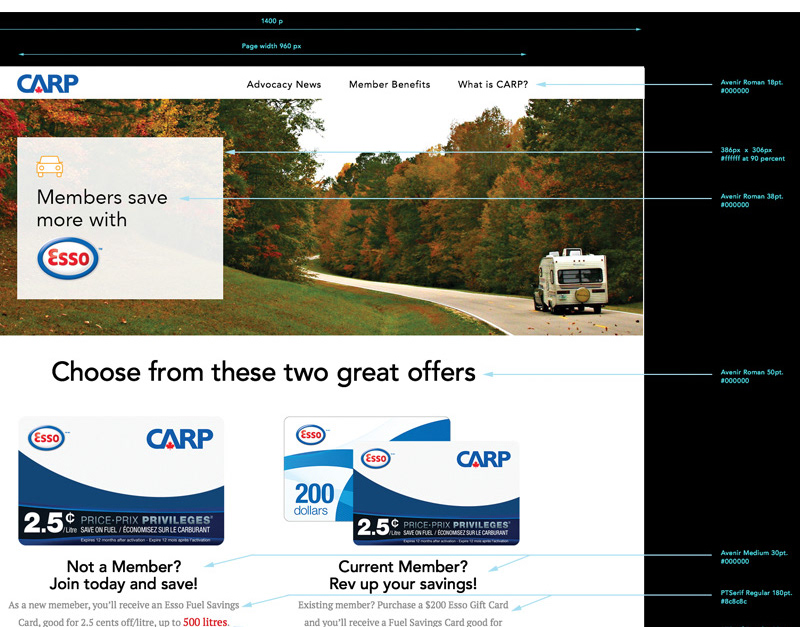The image size is (800, 627).
Task: Click the 'Avenir Medium 30pt.' spec note
Action: [754, 557]
